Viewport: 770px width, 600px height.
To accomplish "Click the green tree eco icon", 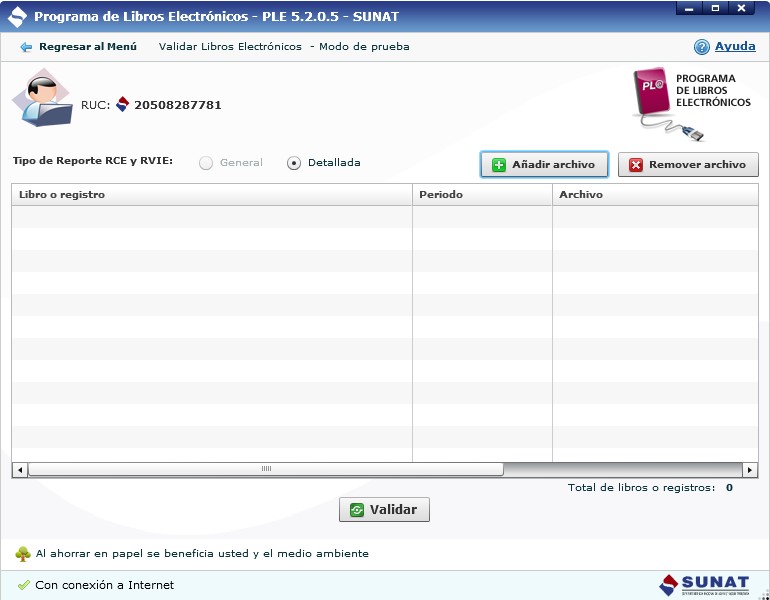I will (x=22, y=554).
